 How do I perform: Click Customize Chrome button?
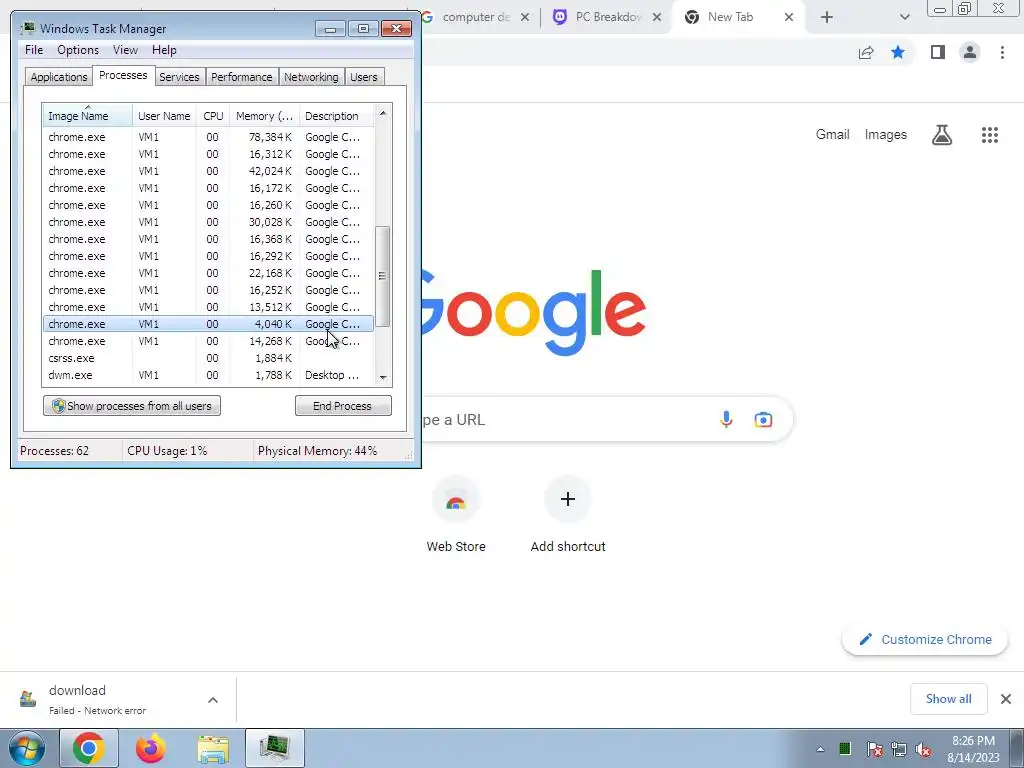[x=925, y=639]
